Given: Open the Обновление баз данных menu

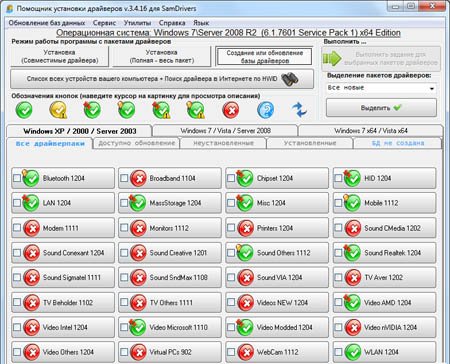Looking at the screenshot, I should point(47,23).
